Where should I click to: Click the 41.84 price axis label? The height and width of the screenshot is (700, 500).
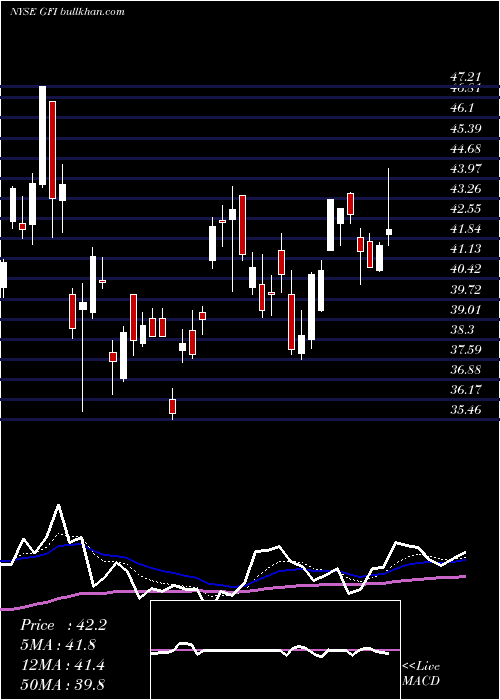(466, 229)
